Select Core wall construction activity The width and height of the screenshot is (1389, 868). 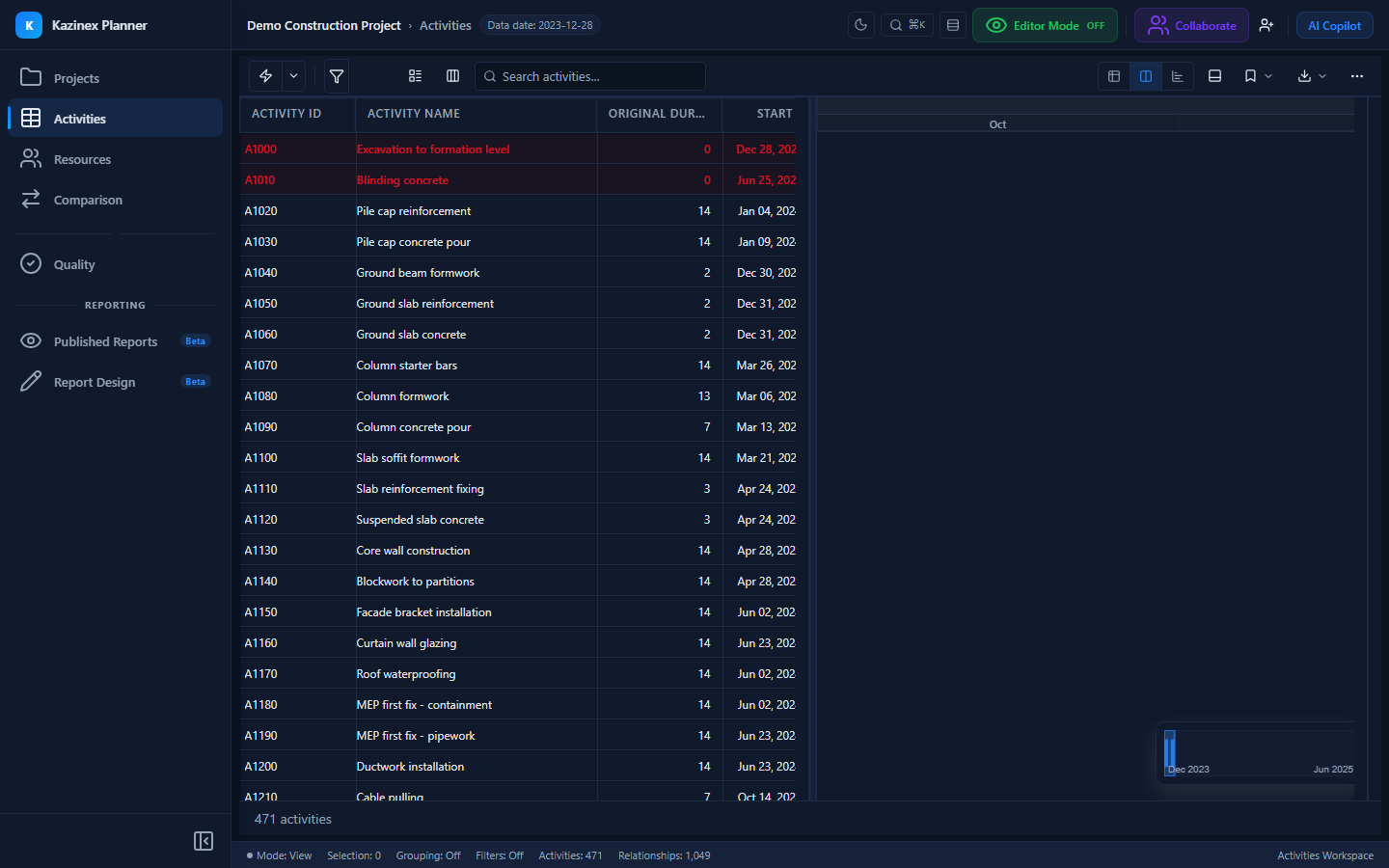(413, 551)
